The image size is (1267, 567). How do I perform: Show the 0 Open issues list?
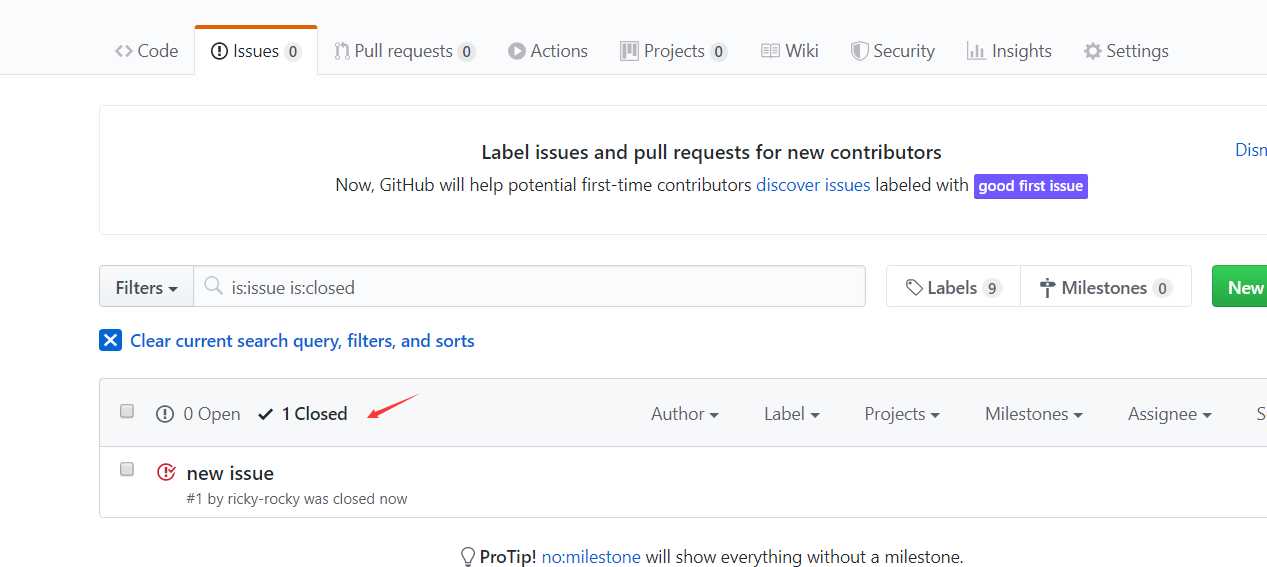click(199, 414)
